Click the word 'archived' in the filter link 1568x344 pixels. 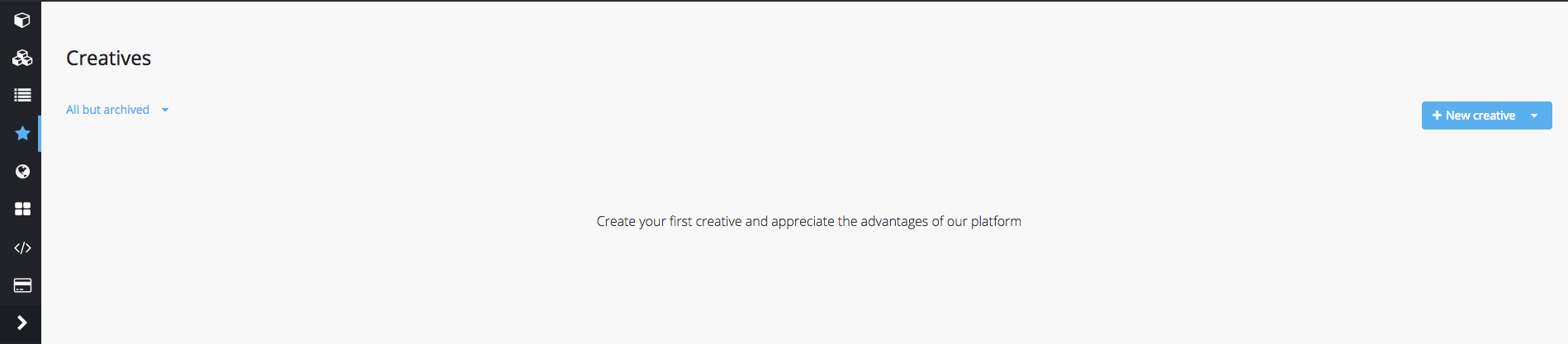click(x=126, y=110)
